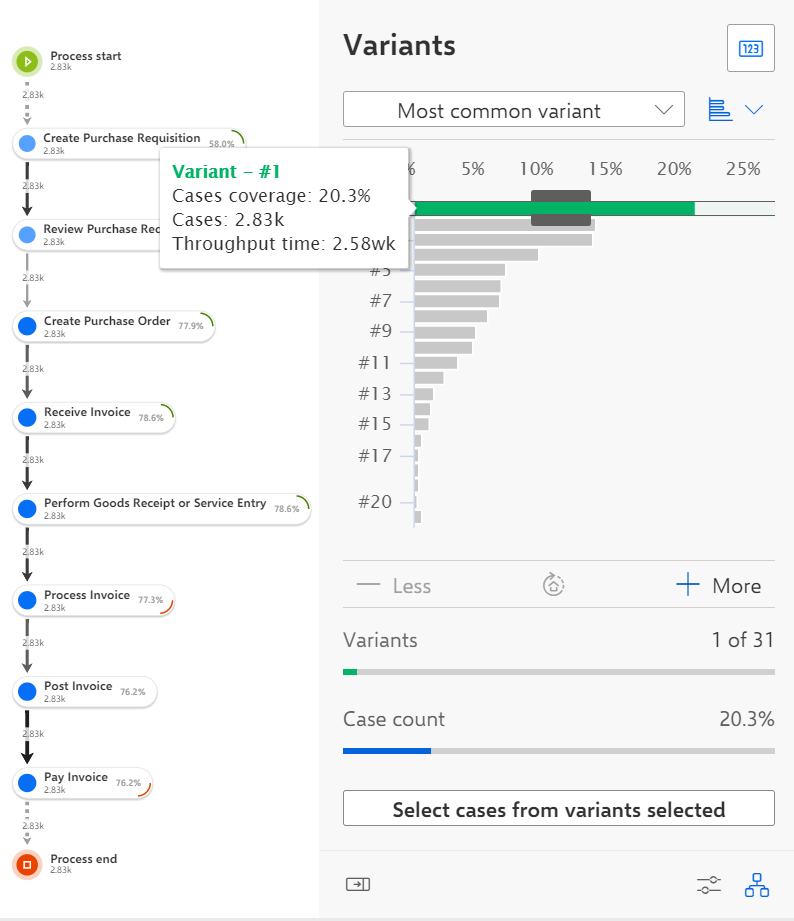This screenshot has width=794, height=921.
Task: Open the bar chart sorting icon
Action: click(x=720, y=110)
